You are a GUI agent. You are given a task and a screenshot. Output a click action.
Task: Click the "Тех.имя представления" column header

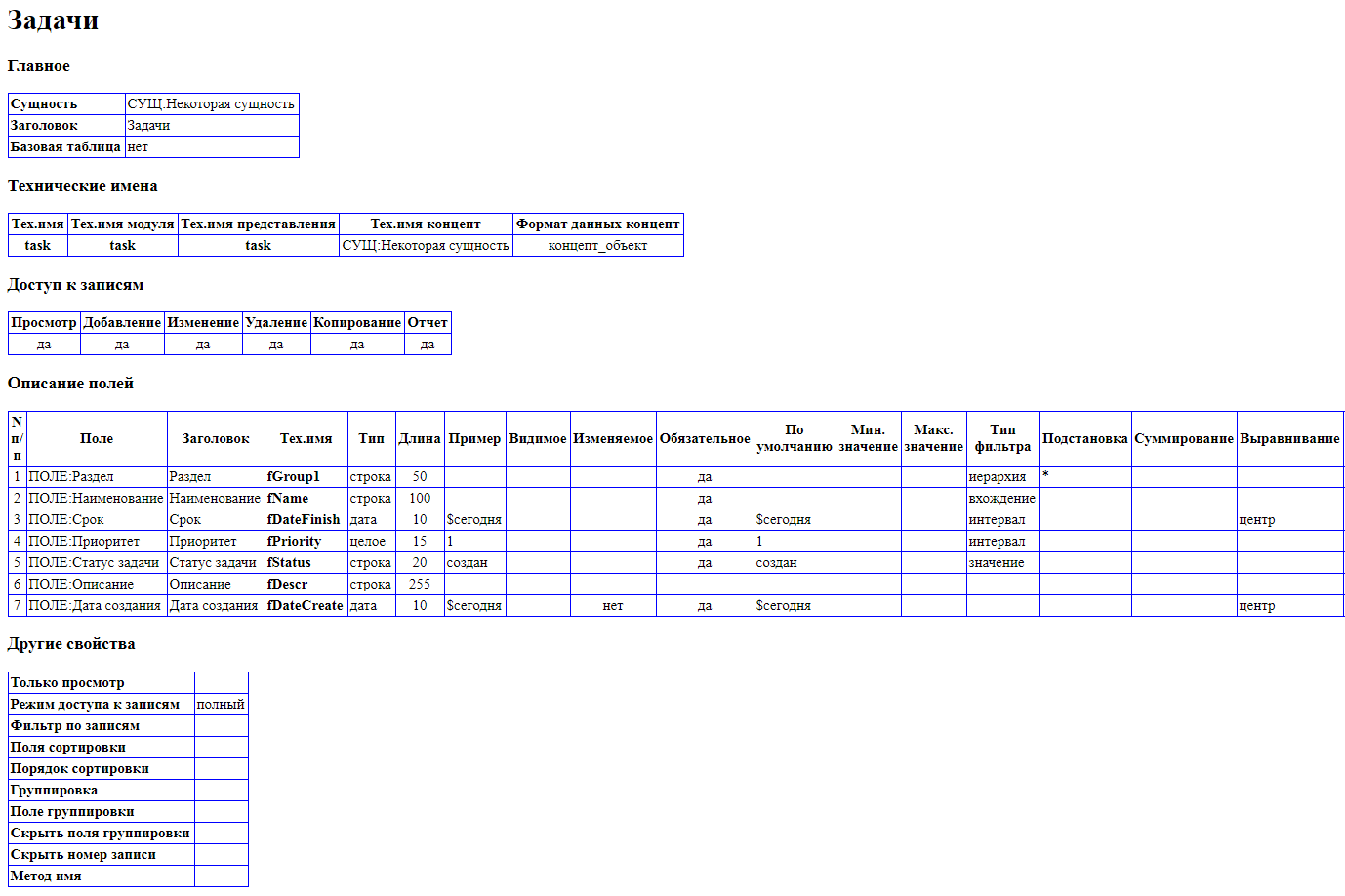(259, 224)
